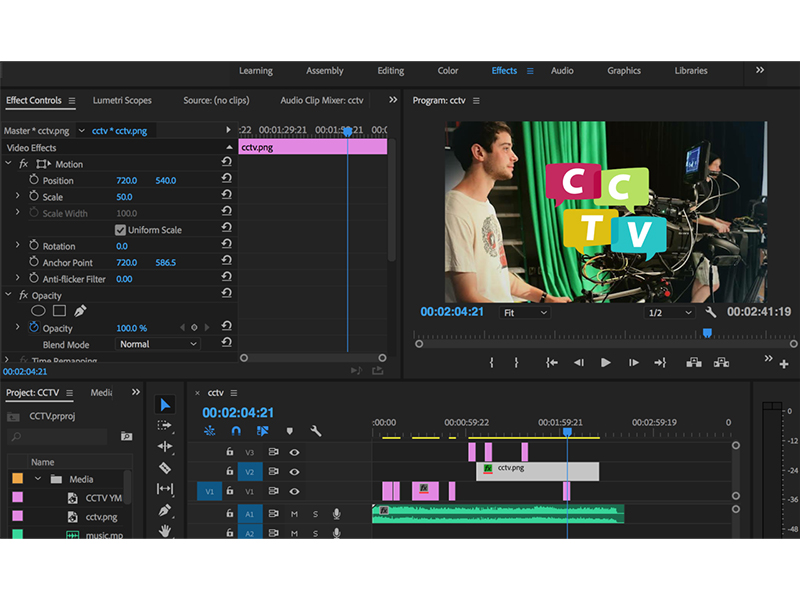Screen dimensions: 800x600
Task: Reset the Rotation parameter
Action: (x=227, y=246)
